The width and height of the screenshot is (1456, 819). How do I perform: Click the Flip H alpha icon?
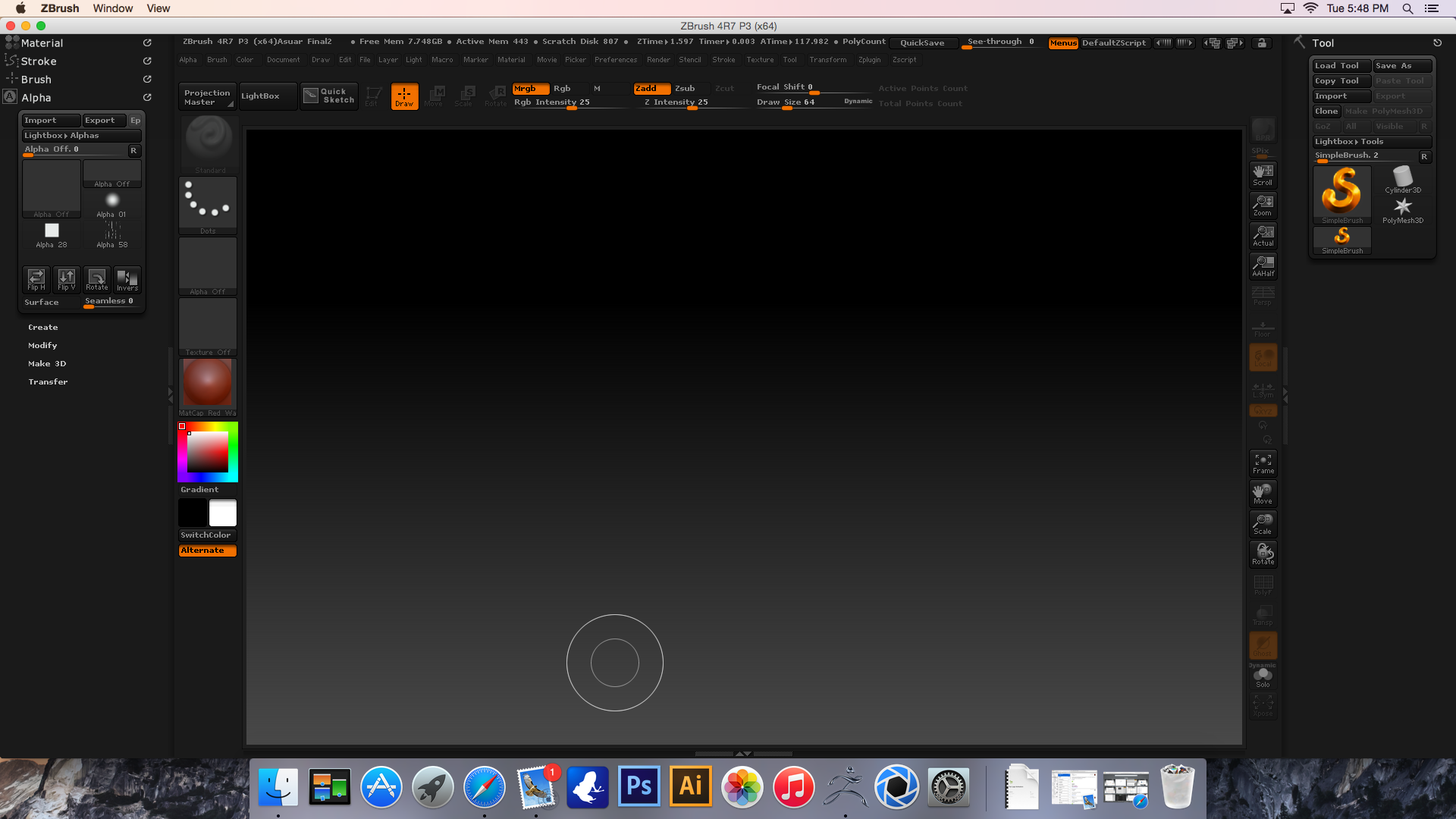click(x=36, y=279)
